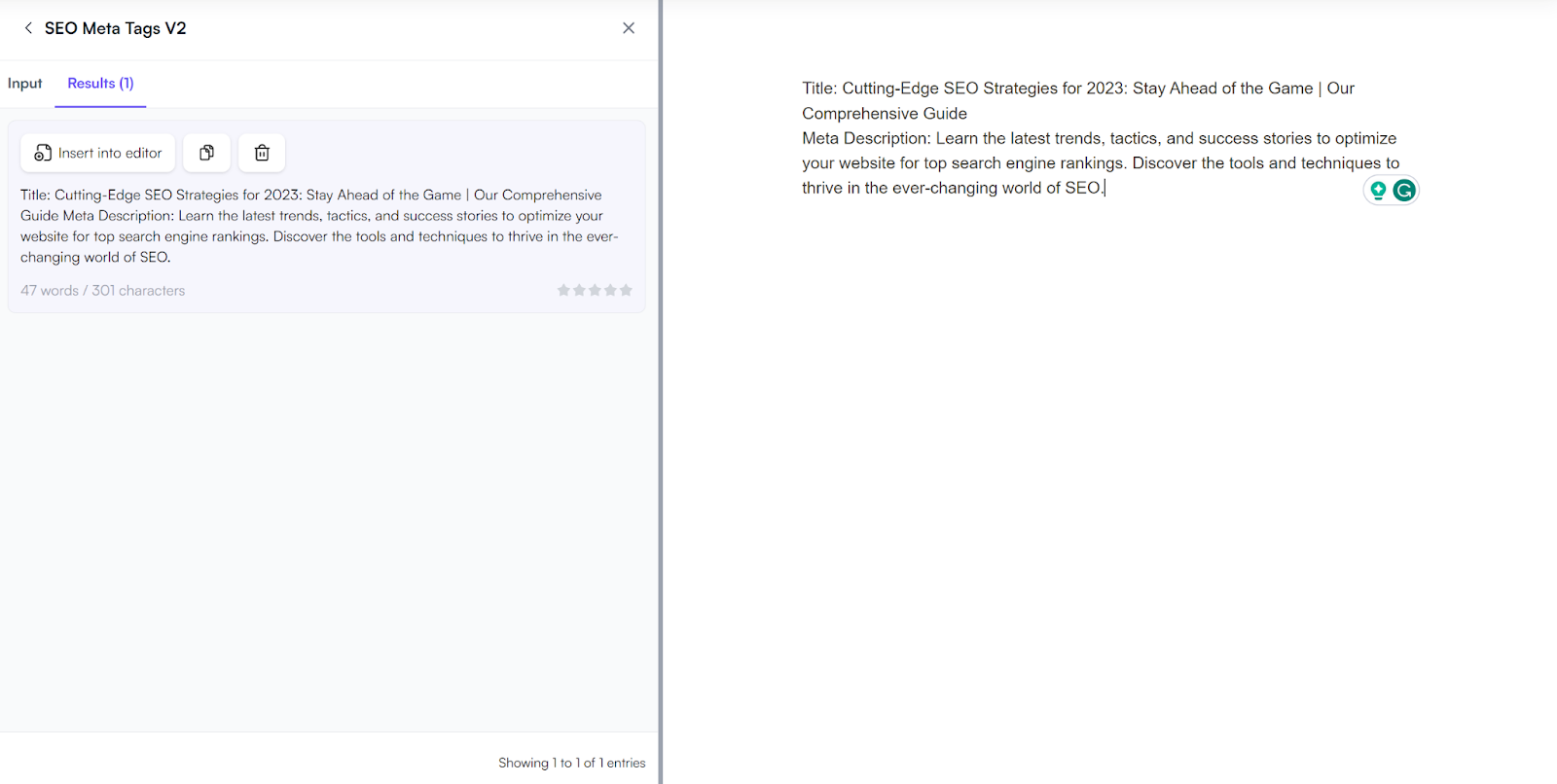This screenshot has width=1557, height=784.
Task: Click 'Showing 1 to 1 of 1 entries' text
Action: (x=572, y=763)
